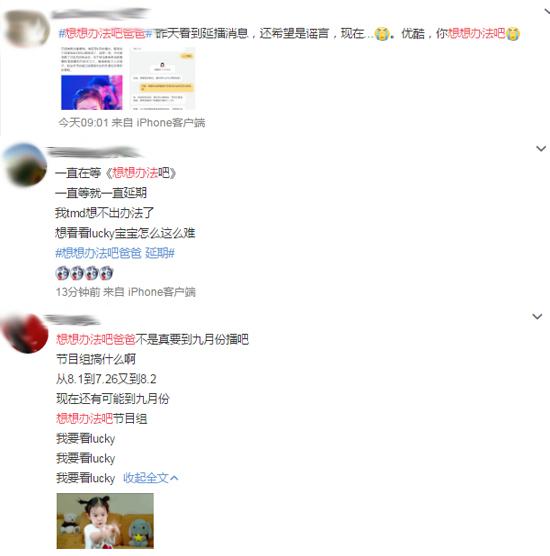
Task: Open the #想想办法吧爸爸 延期# hashtag link
Action: coord(115,253)
